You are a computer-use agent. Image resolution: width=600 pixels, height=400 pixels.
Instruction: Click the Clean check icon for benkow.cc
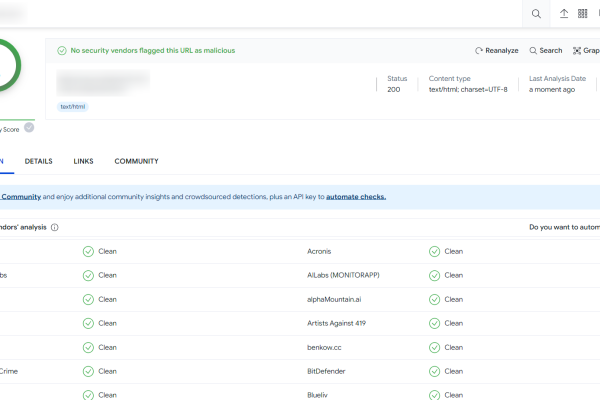434,348
